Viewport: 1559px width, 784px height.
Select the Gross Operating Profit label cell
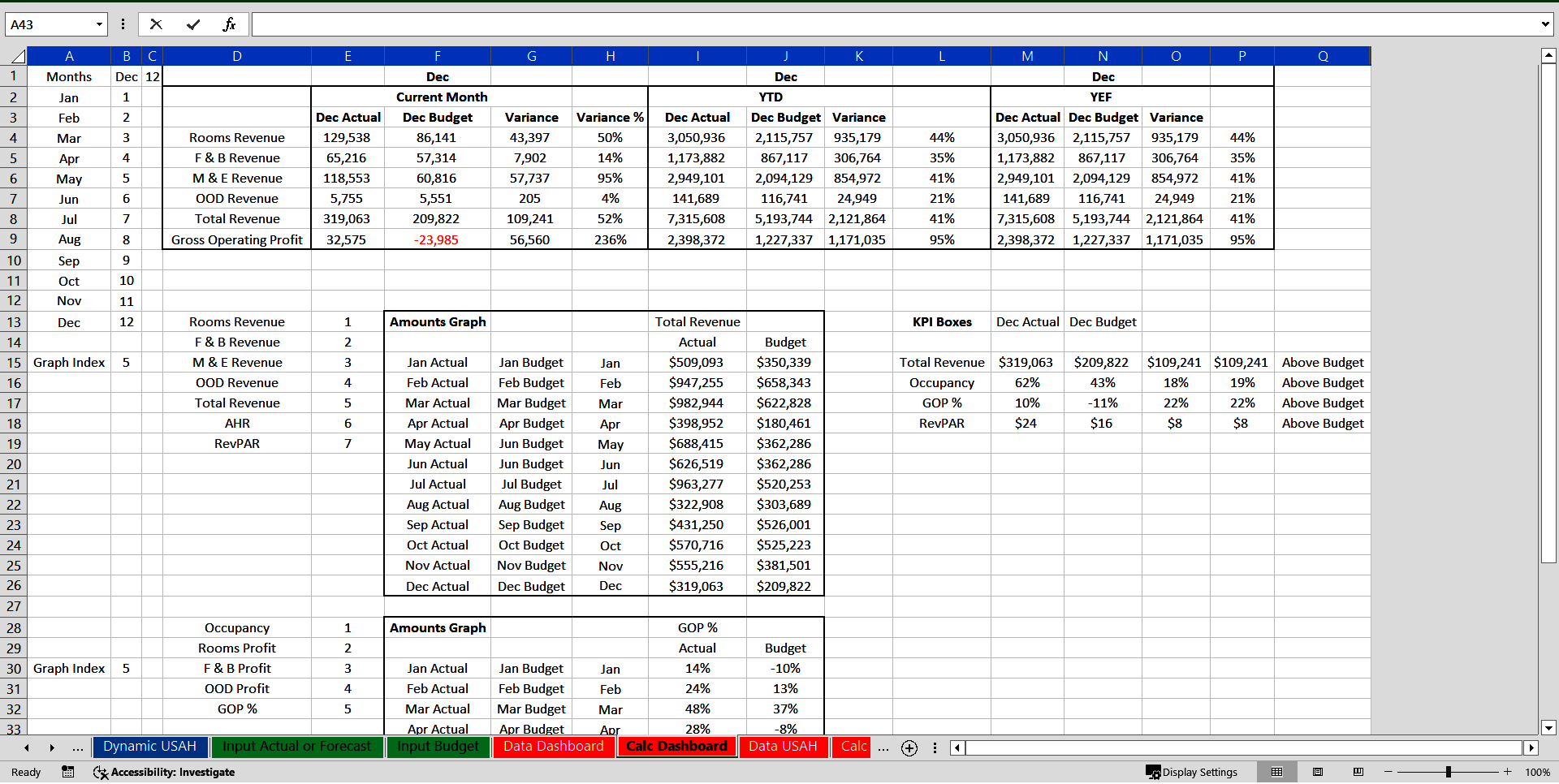pos(237,240)
